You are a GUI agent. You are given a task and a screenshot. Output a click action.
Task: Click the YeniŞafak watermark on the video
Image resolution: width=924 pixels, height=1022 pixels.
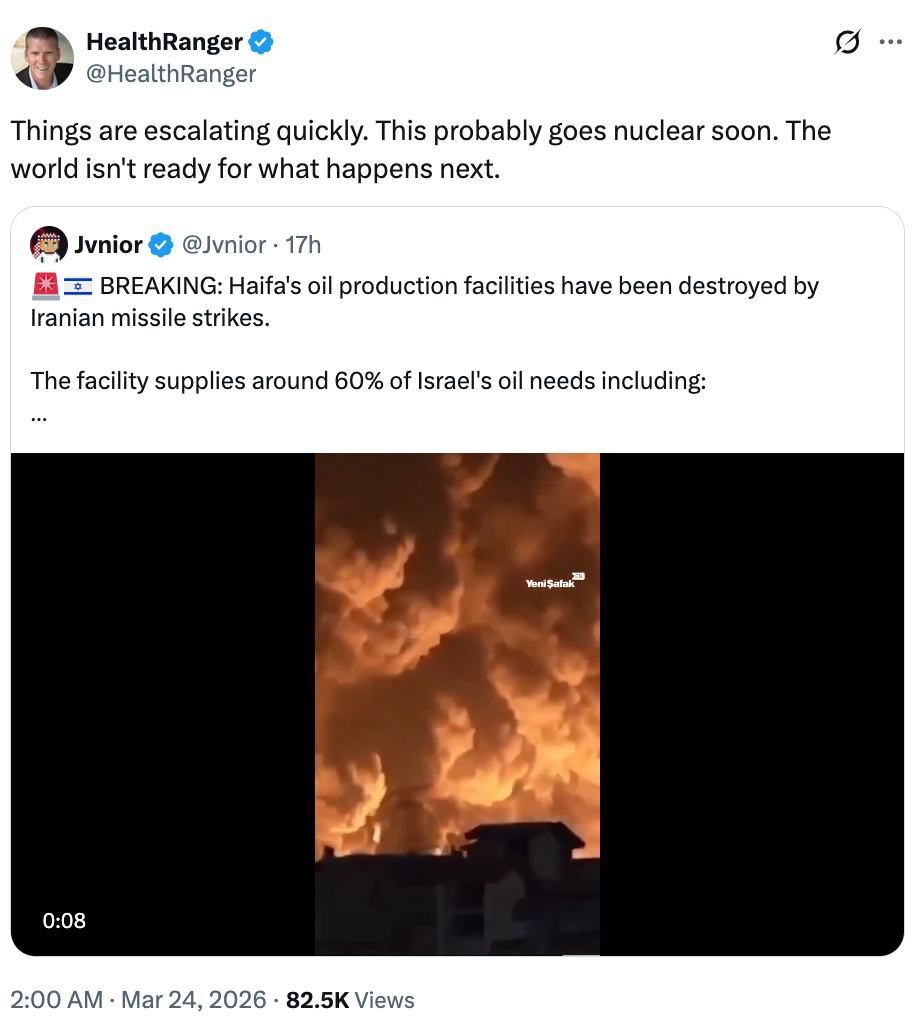(553, 582)
